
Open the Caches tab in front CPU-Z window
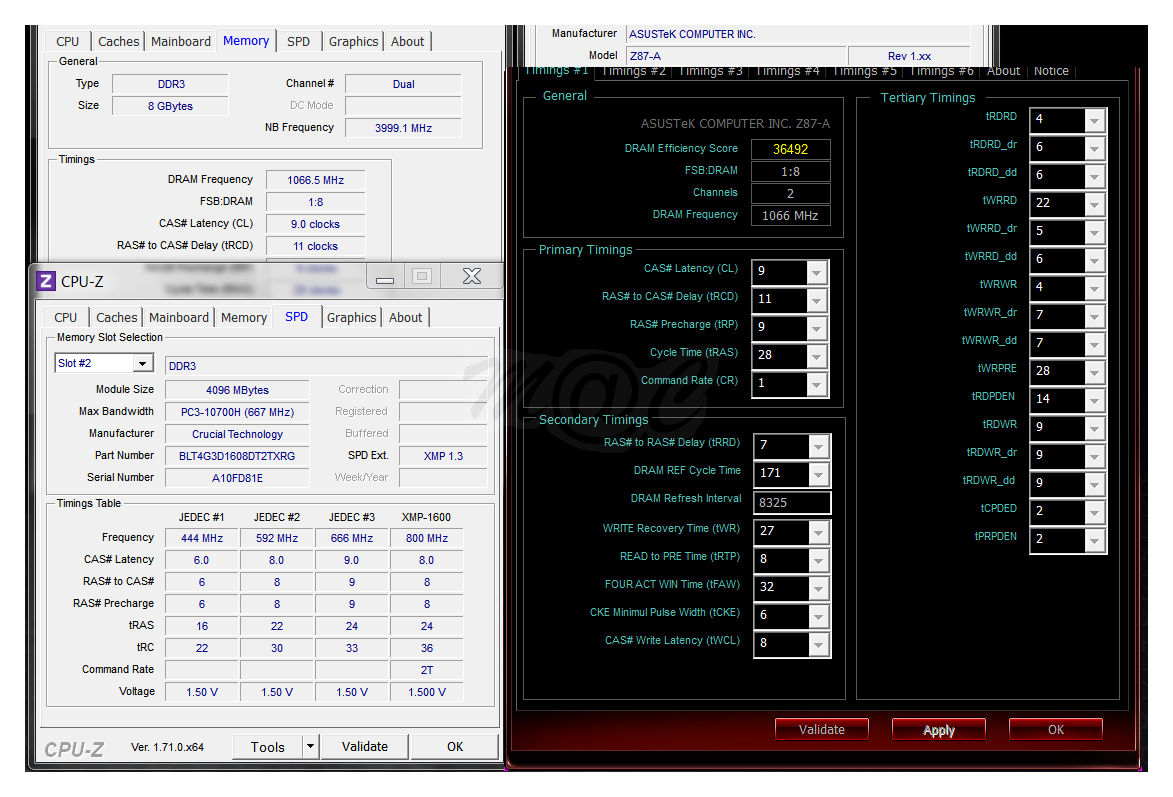tap(117, 317)
